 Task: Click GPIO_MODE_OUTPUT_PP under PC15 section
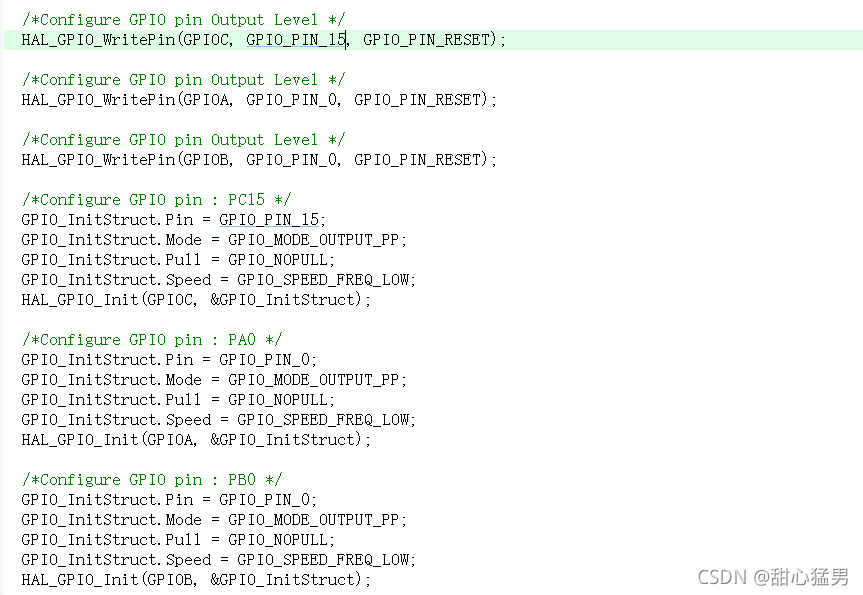click(x=313, y=239)
